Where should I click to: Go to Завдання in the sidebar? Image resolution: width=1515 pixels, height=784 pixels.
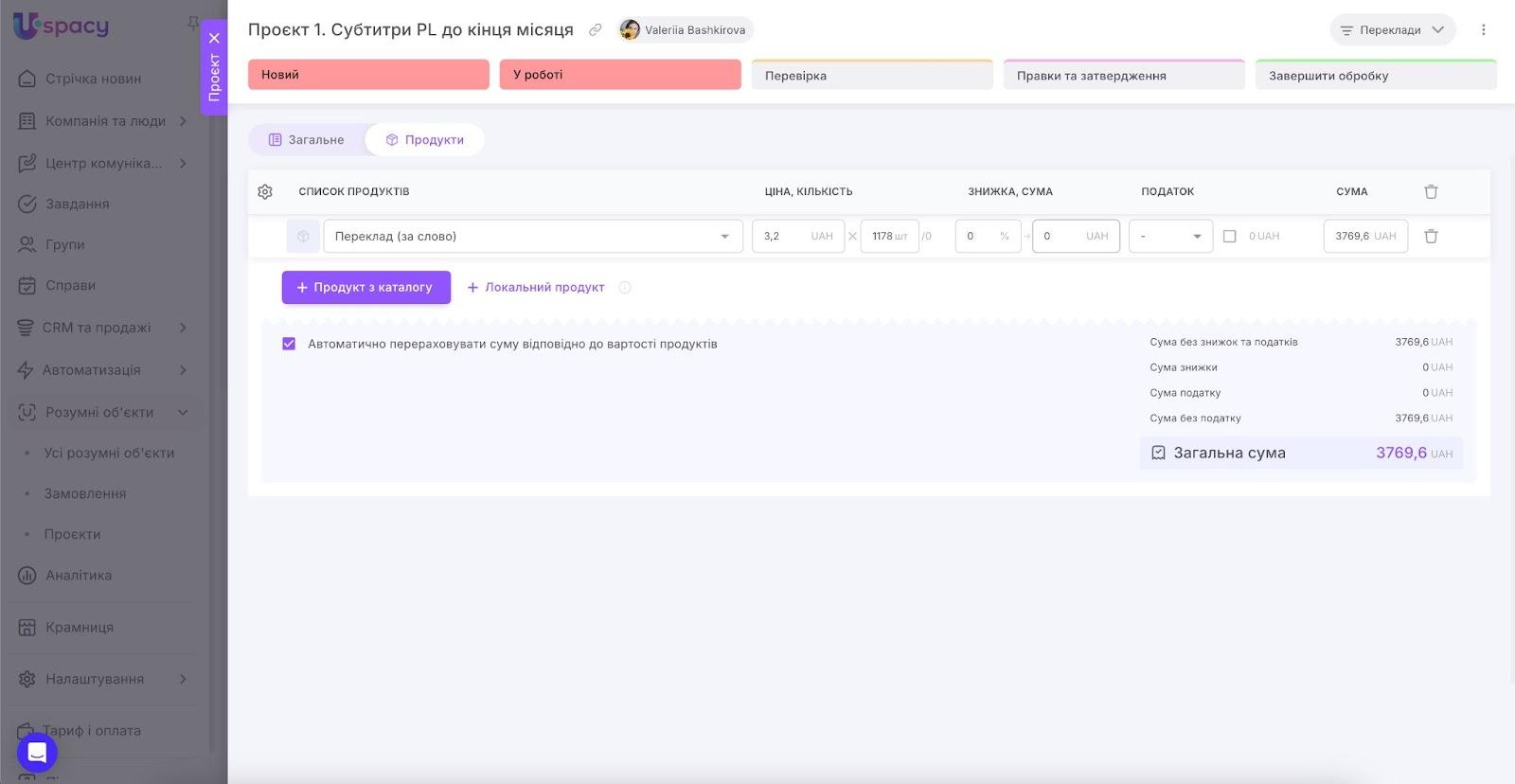point(78,204)
